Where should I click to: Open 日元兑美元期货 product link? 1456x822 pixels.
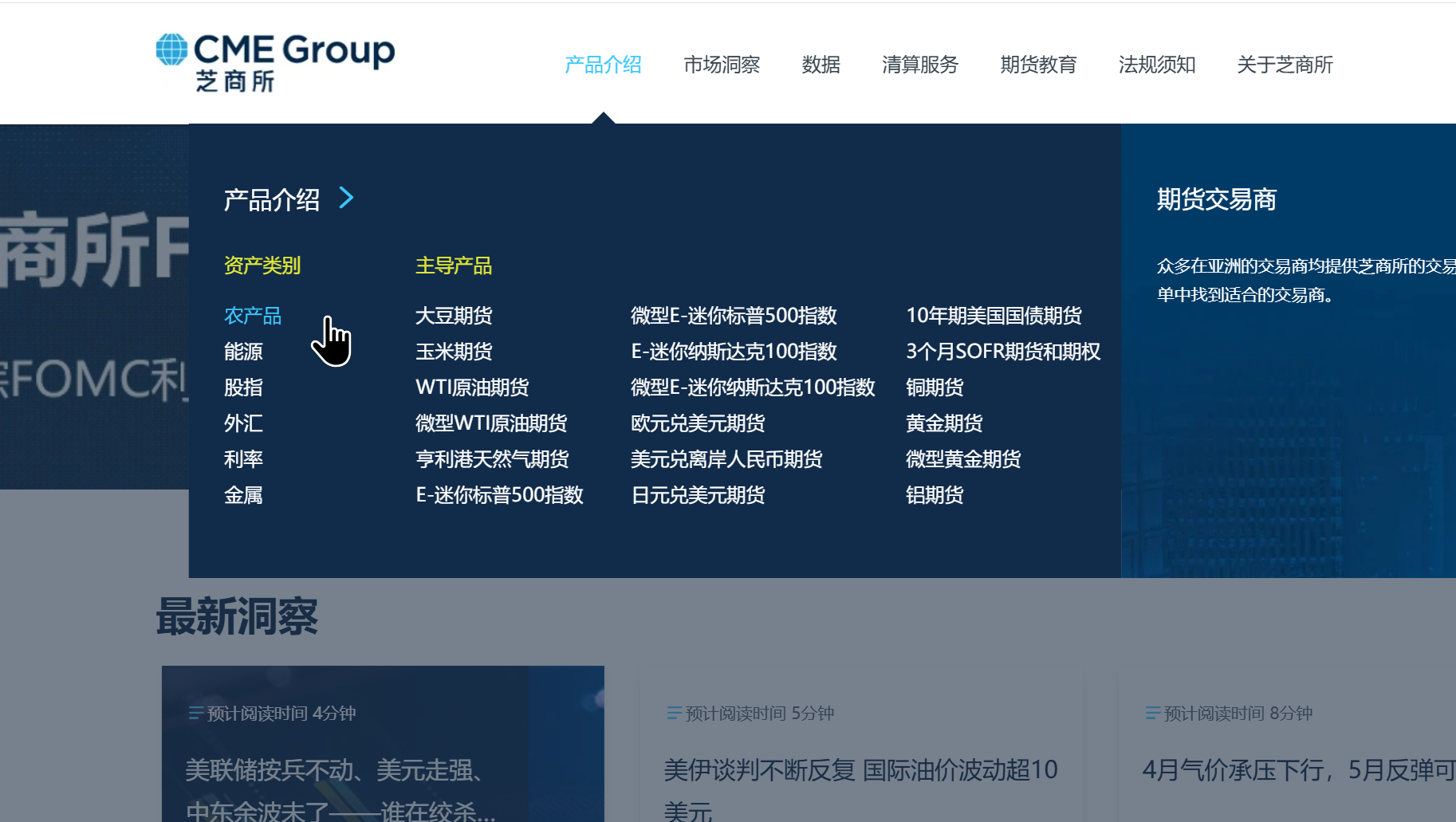[x=698, y=495]
